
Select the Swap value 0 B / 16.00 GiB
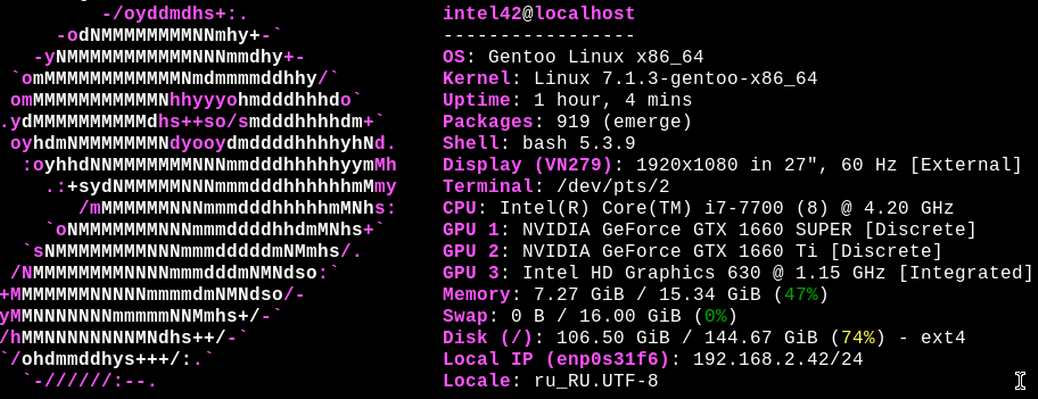point(601,316)
